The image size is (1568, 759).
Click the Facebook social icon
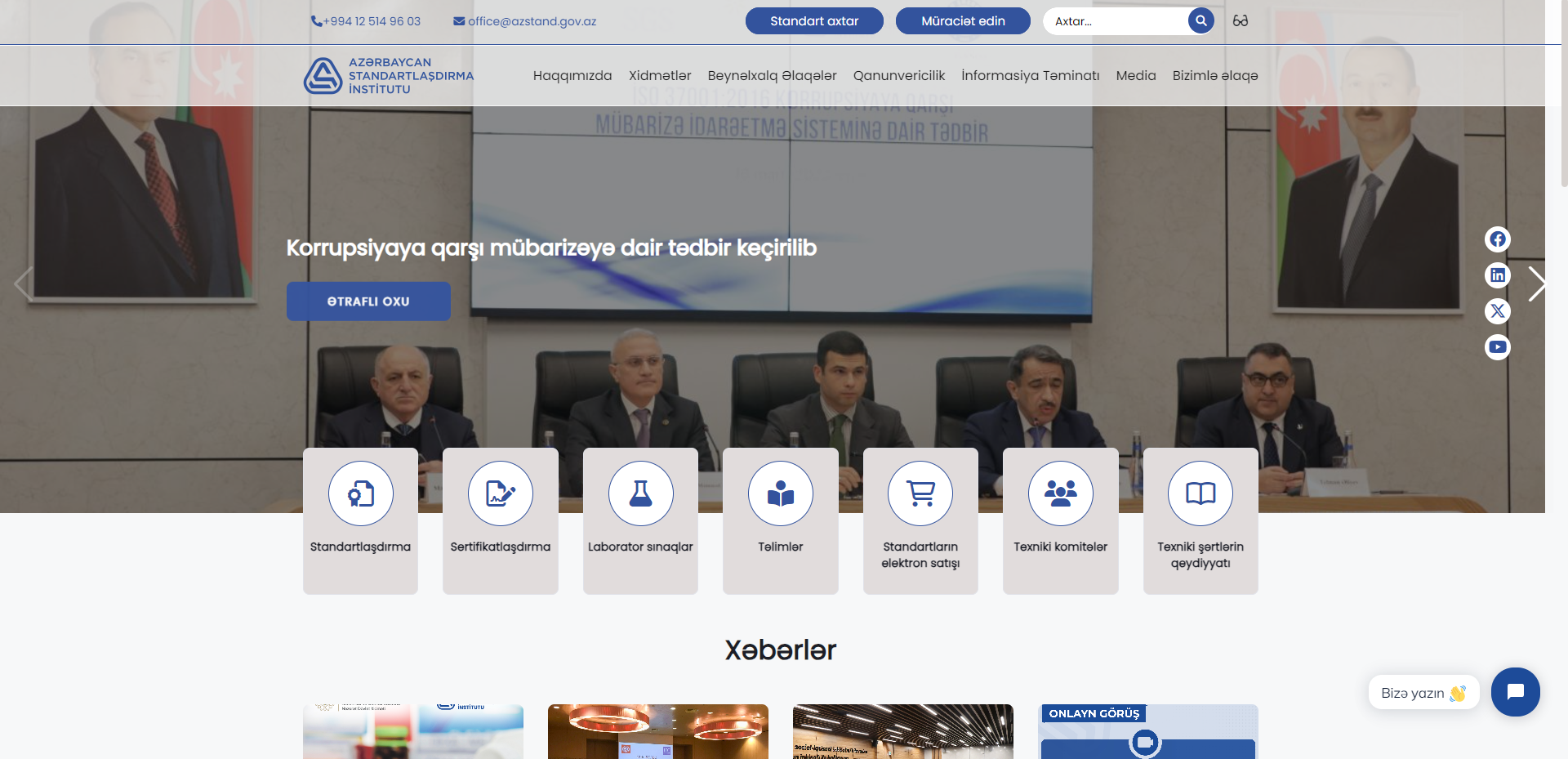pos(1497,239)
